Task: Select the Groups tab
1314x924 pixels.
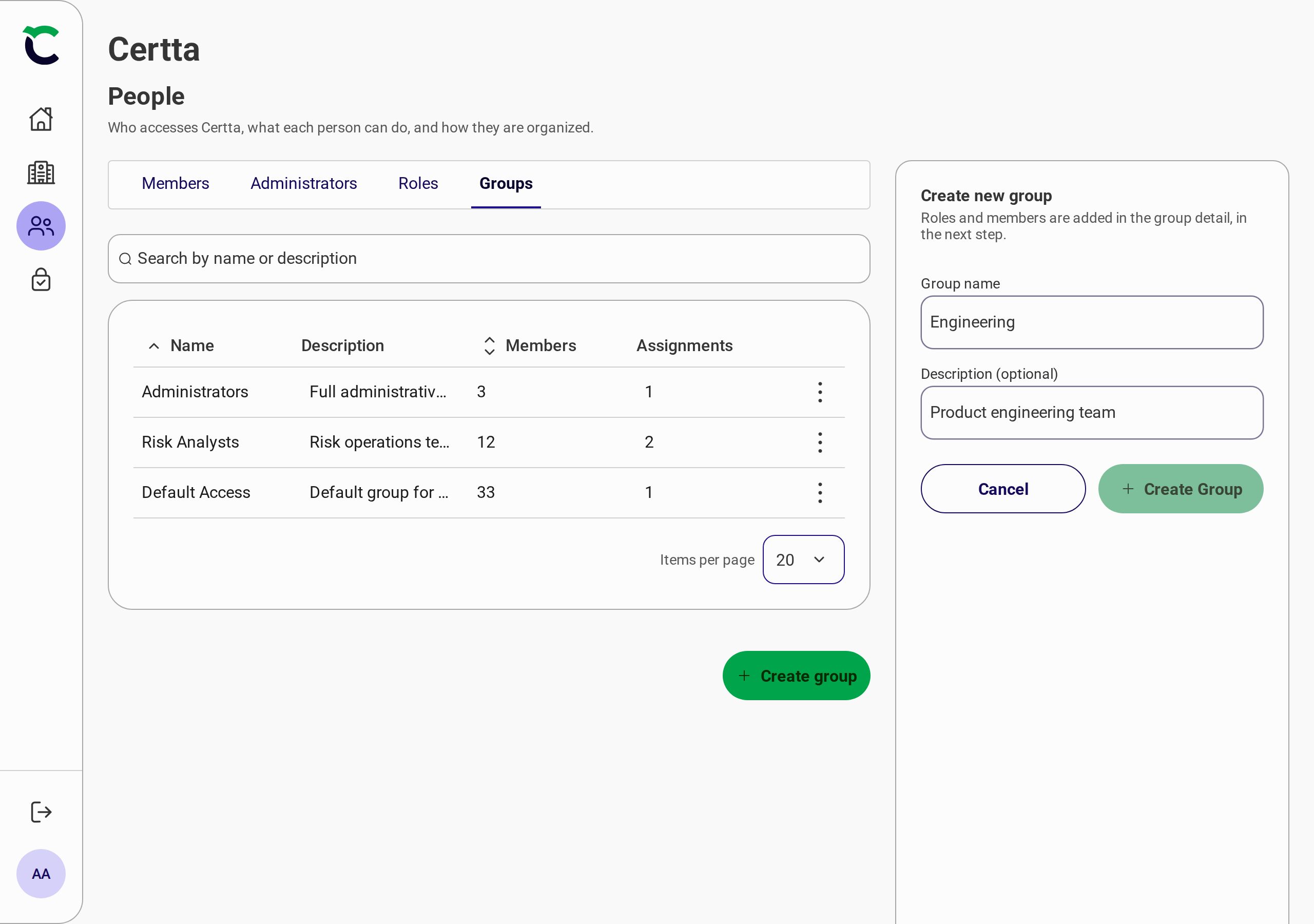Action: point(506,183)
